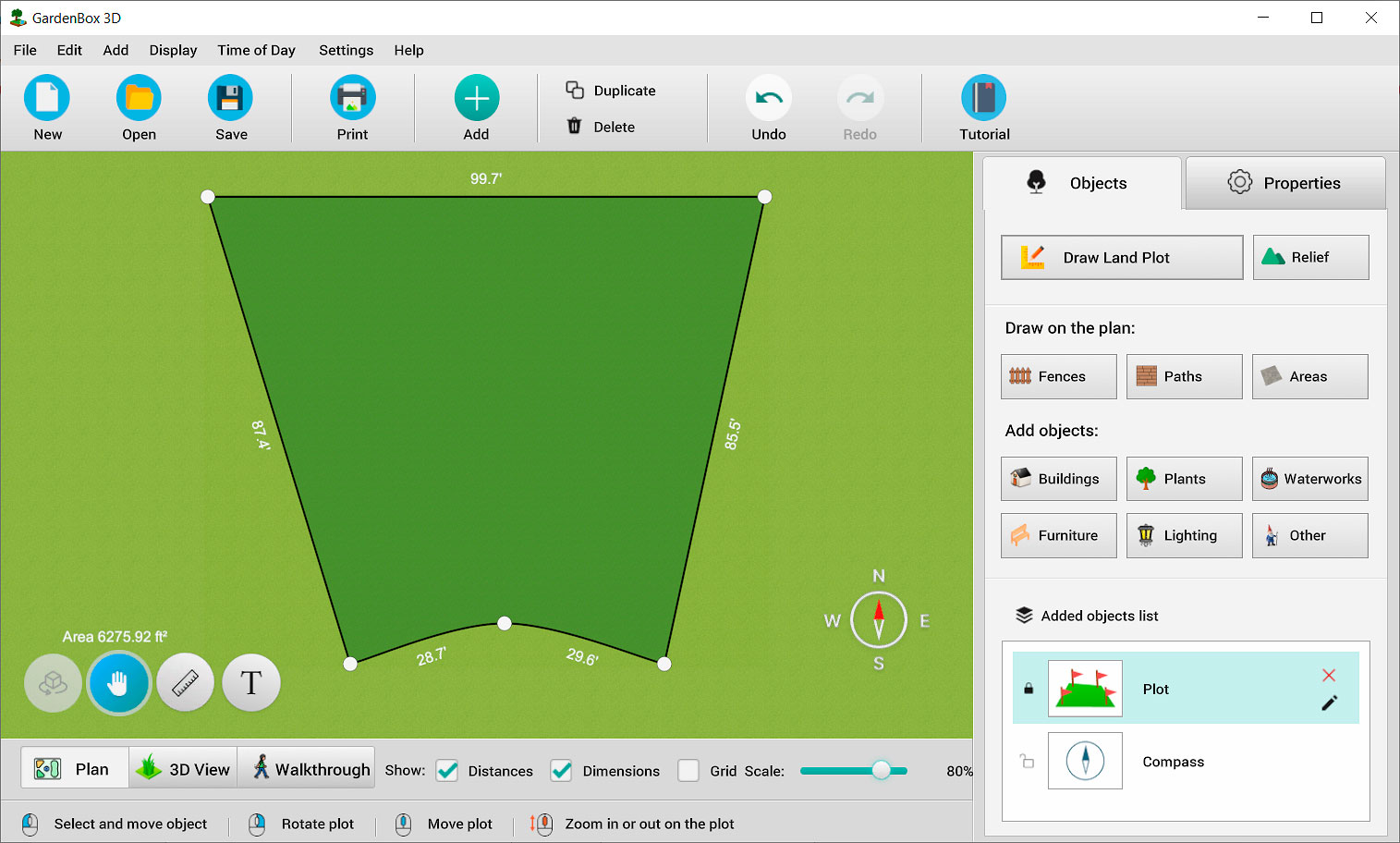Open a project using the folder icon
The width and height of the screenshot is (1400, 843).
tap(139, 98)
